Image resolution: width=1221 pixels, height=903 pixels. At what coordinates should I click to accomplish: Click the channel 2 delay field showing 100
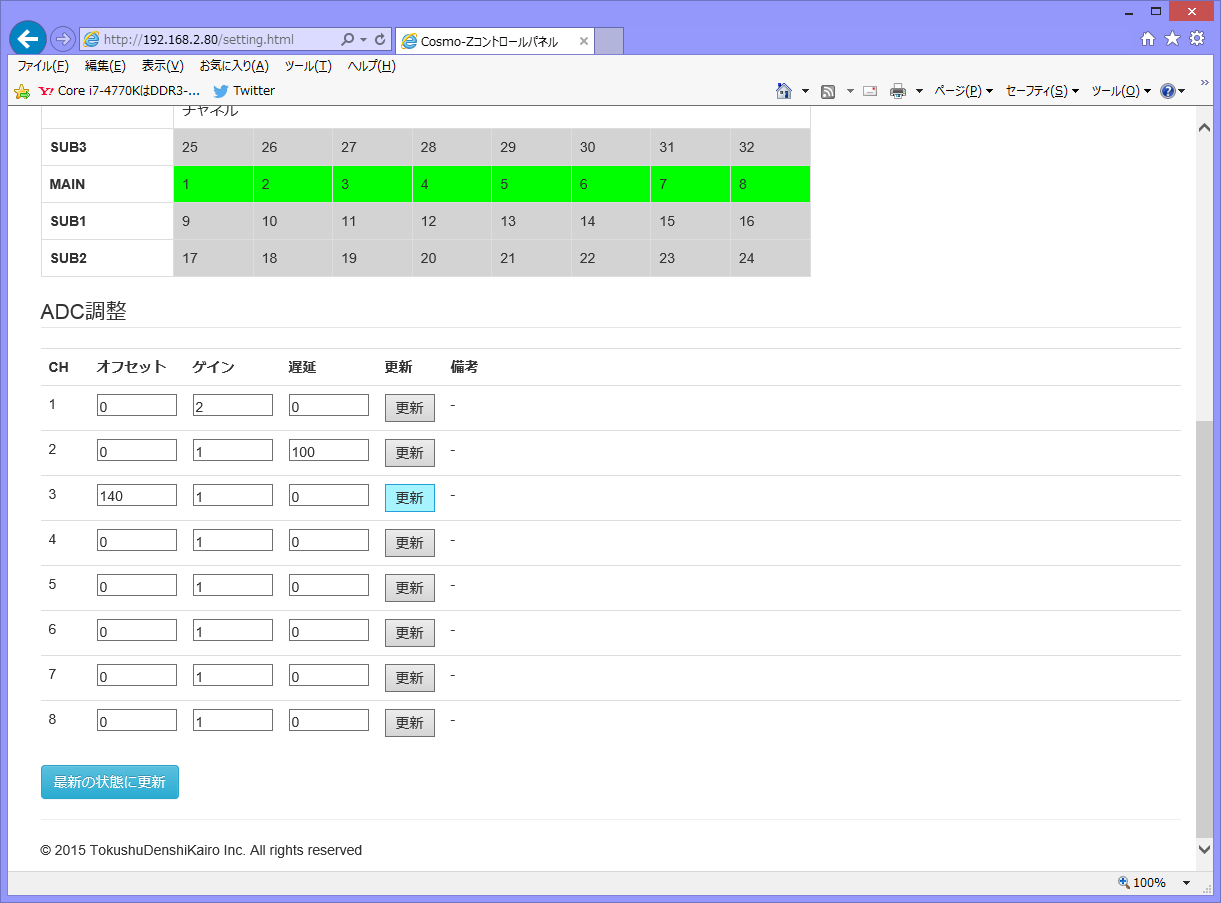(328, 451)
